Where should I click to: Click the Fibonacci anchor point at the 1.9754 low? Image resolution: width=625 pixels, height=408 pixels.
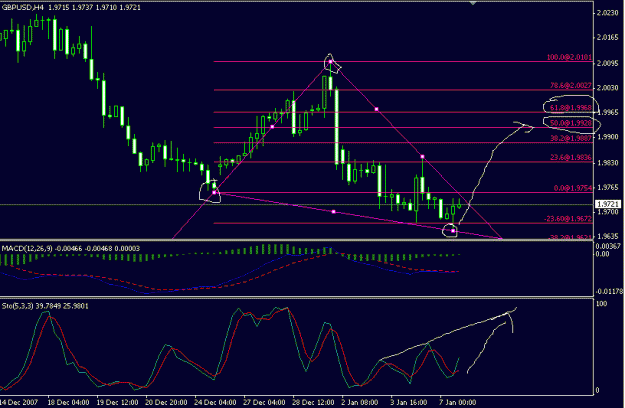(x=214, y=192)
